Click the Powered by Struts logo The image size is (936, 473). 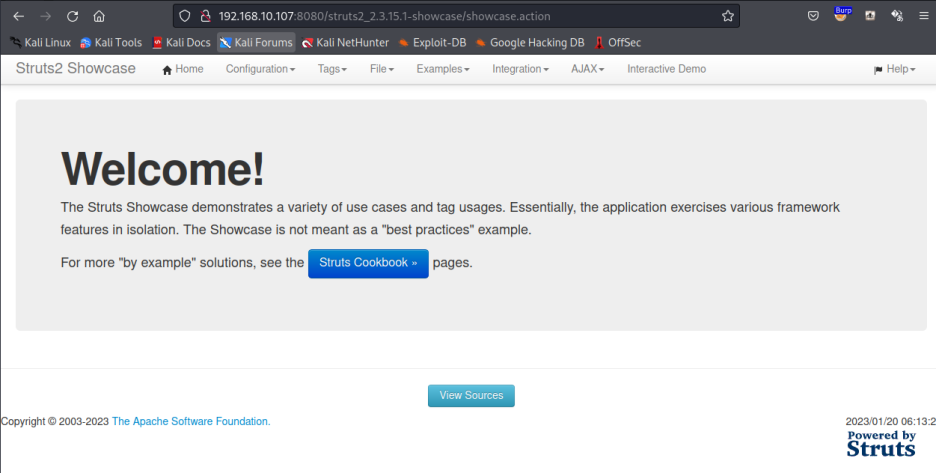tap(881, 444)
